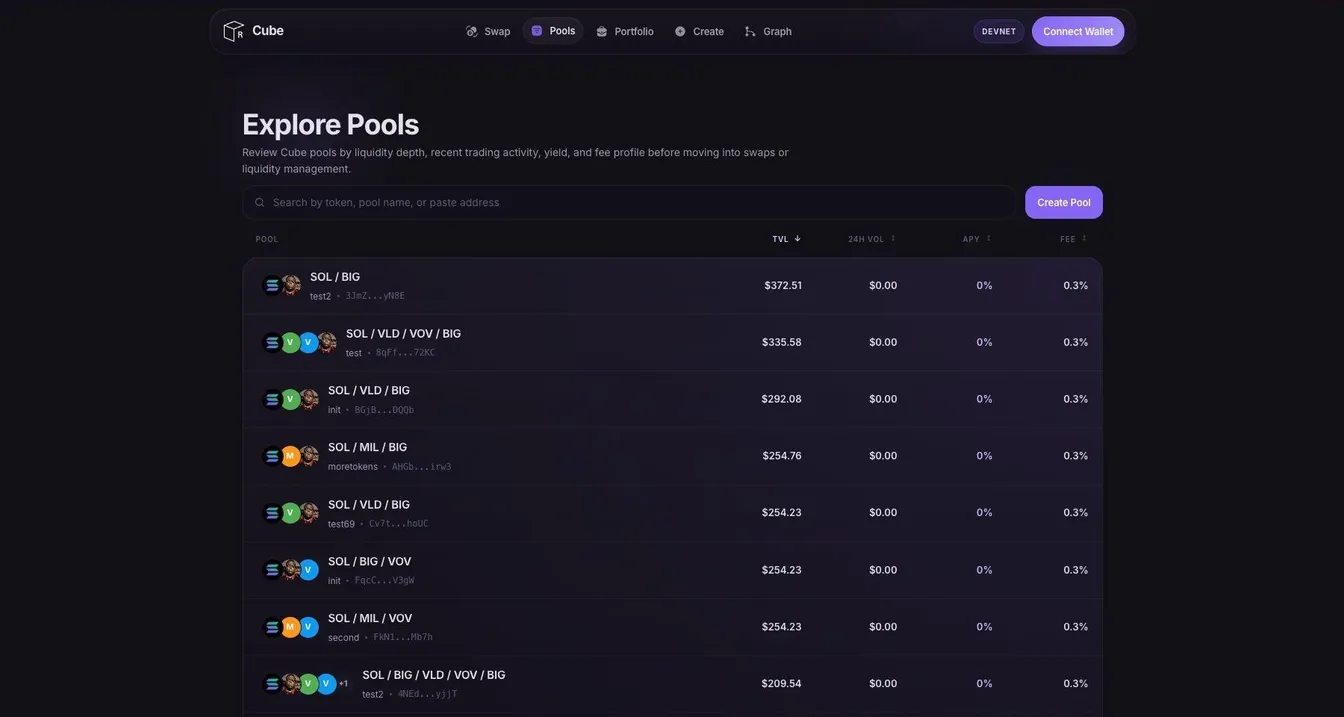Click the Explore Pools heading
The image size is (1344, 717).
point(330,125)
